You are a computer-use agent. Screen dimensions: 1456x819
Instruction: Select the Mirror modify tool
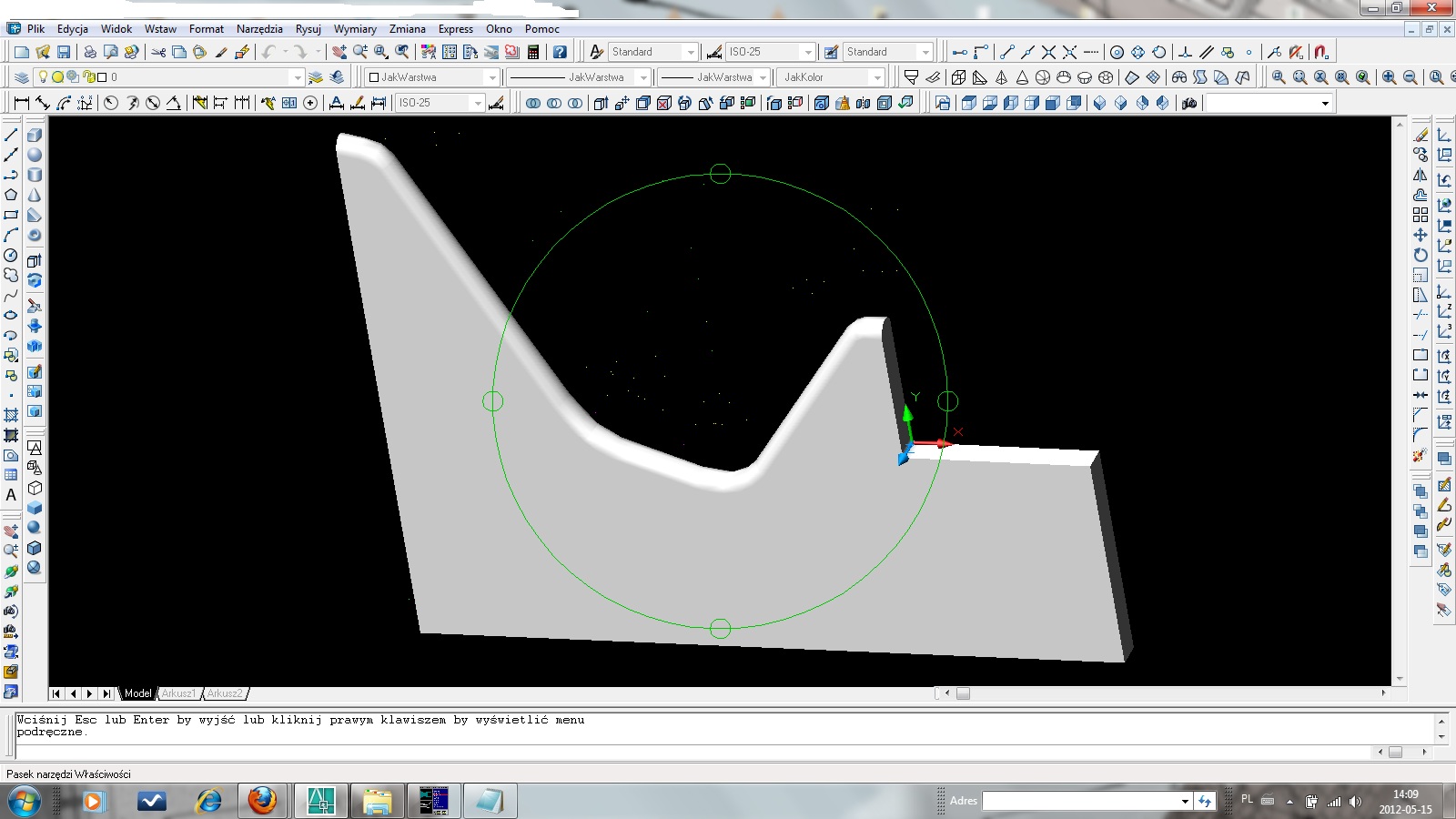pyautogui.click(x=1421, y=175)
